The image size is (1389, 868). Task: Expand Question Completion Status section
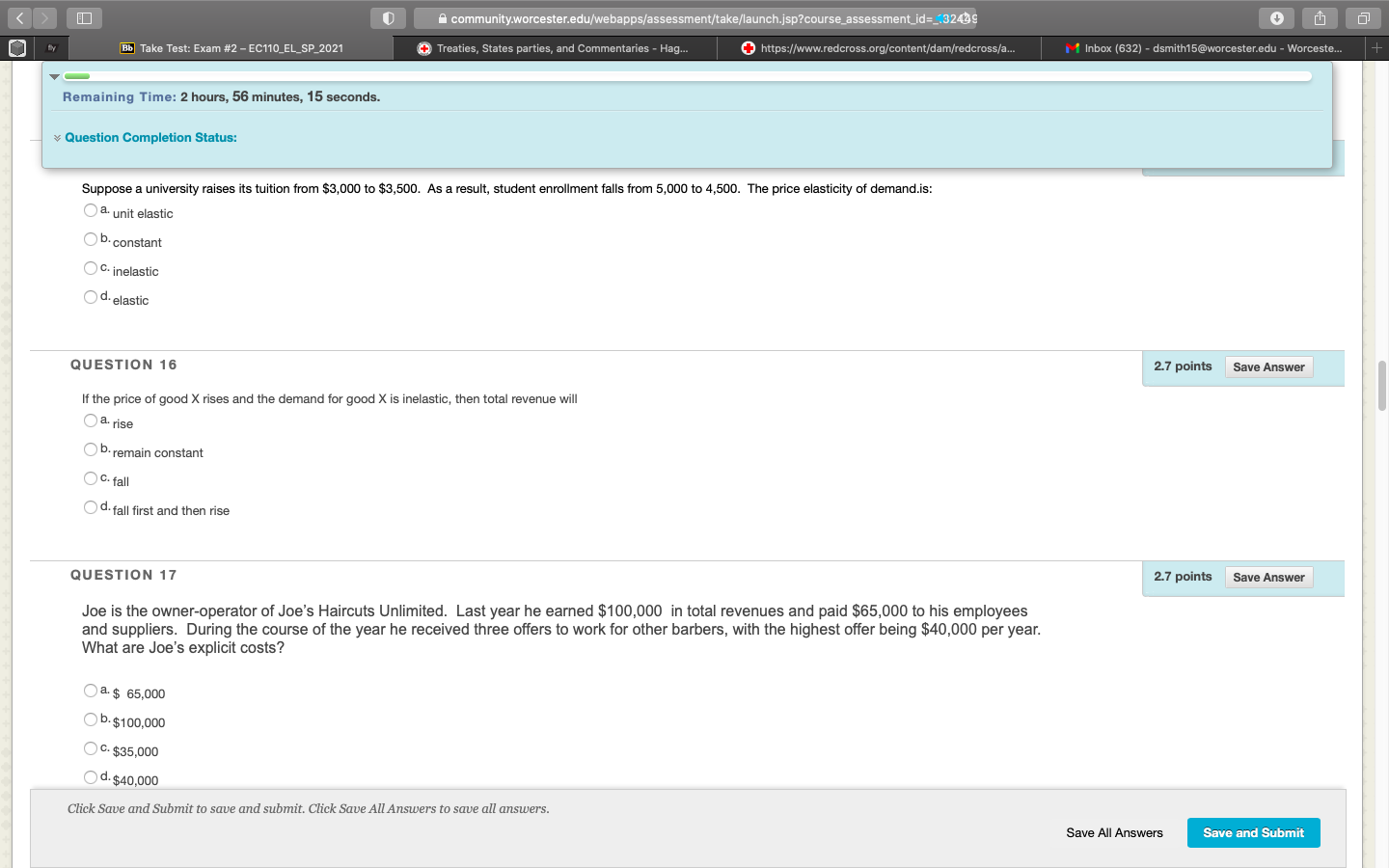150,138
